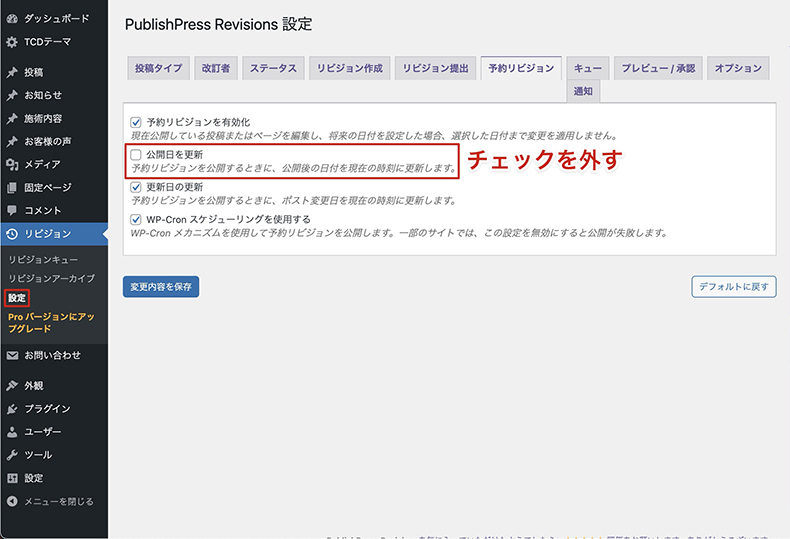Click the pin icon beside 投稿
Image resolution: width=790 pixels, height=539 pixels.
(x=12, y=72)
